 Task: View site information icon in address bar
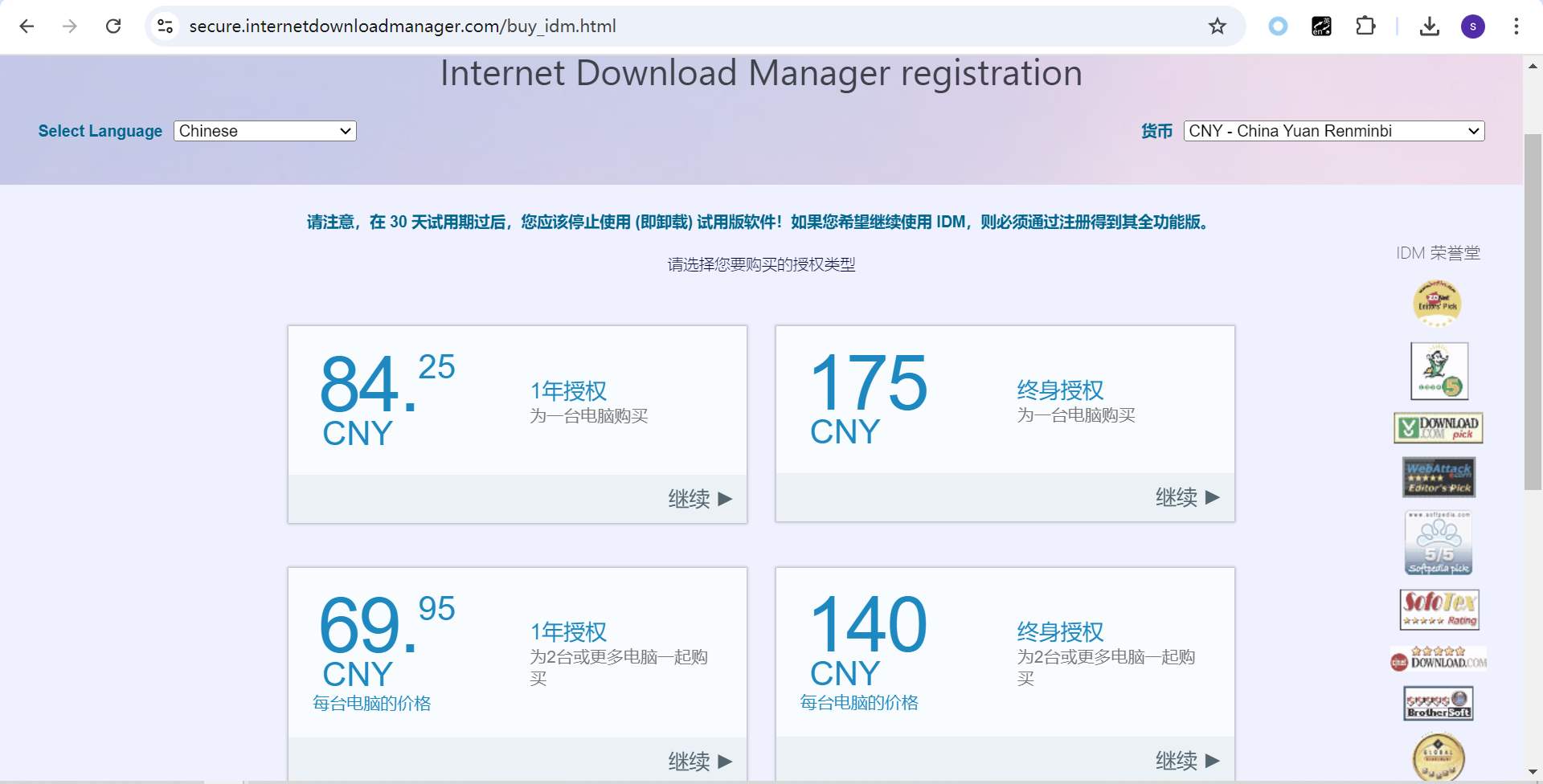[166, 27]
